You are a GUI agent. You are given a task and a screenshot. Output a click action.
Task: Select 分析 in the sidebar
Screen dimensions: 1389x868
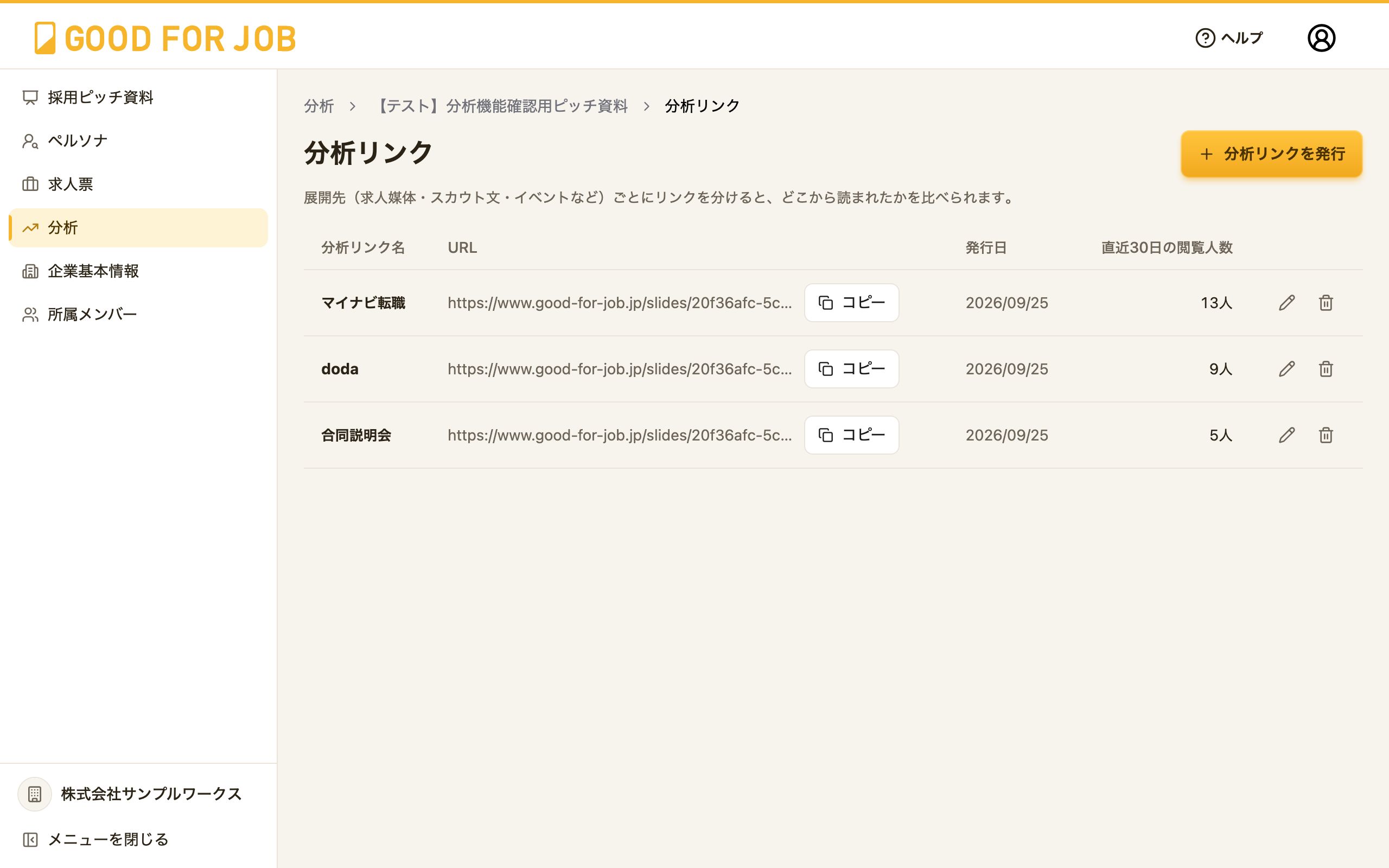(138, 228)
